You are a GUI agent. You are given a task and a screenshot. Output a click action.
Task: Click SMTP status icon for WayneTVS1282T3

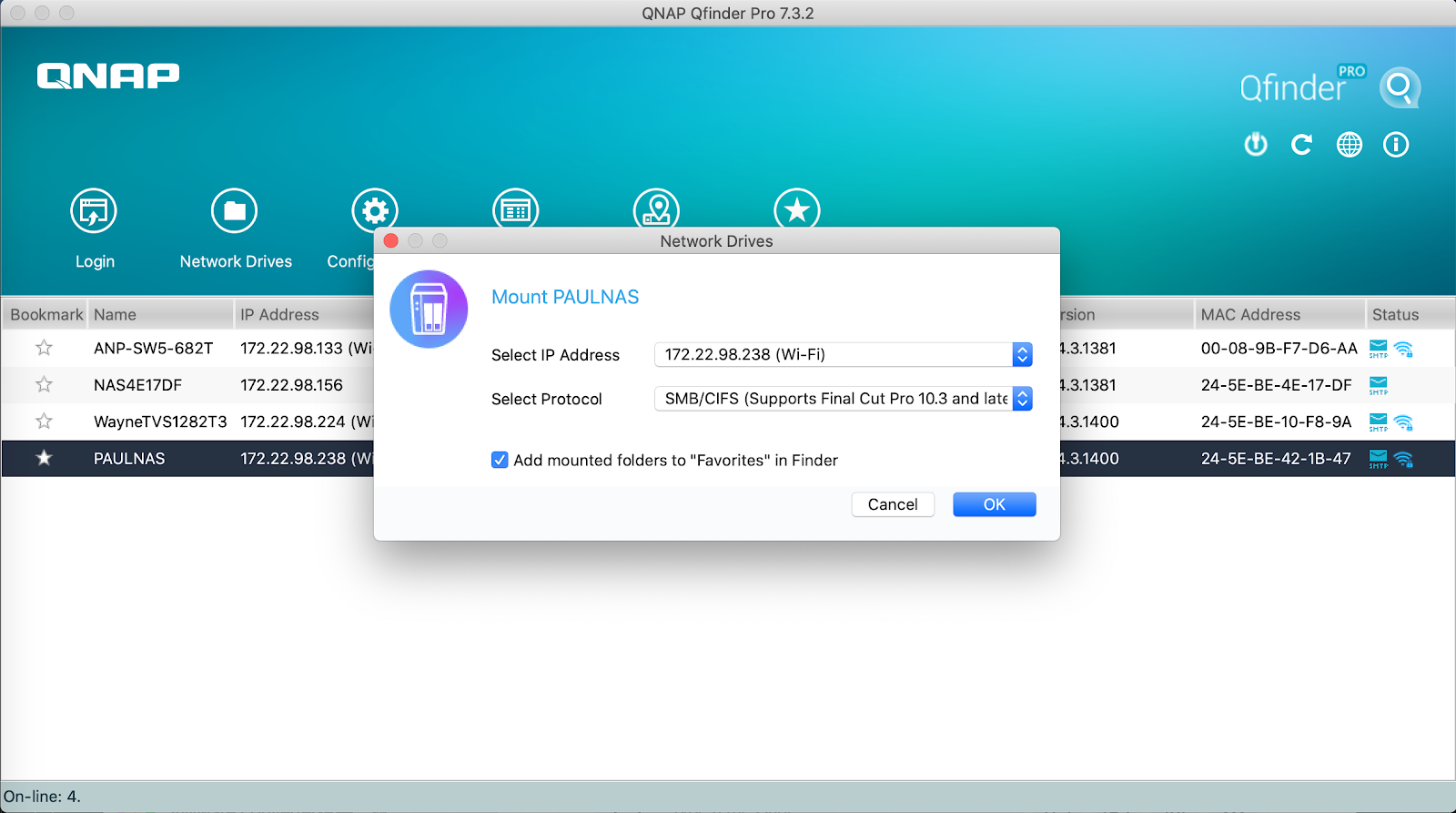point(1379,422)
